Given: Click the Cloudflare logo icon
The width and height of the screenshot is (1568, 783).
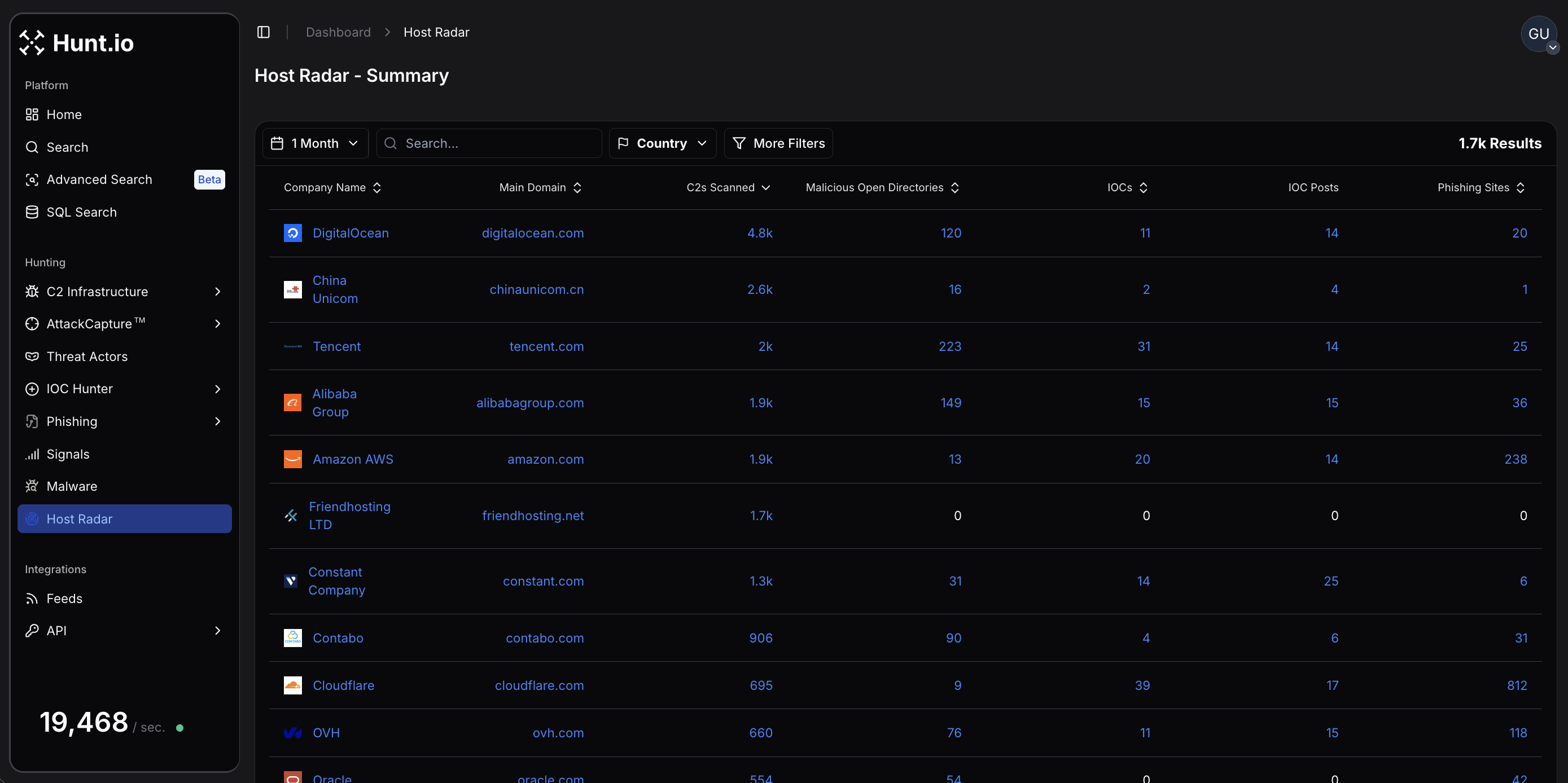Looking at the screenshot, I should pos(293,685).
